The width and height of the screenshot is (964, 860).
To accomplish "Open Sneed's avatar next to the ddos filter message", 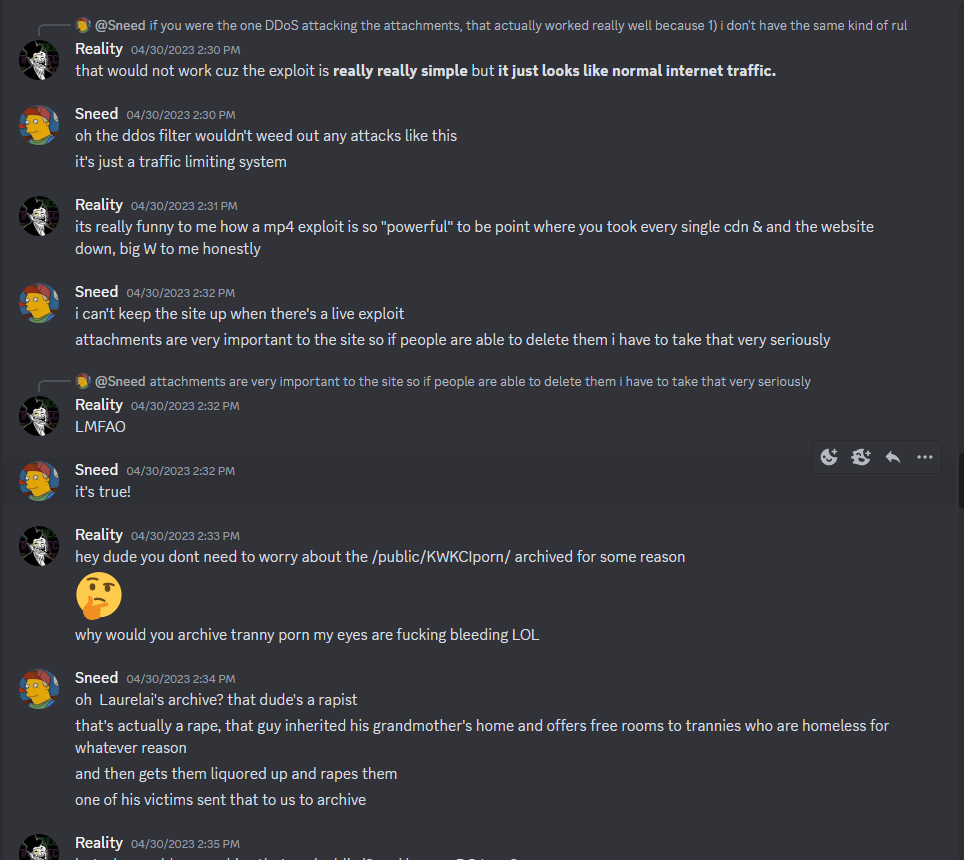I will point(40,125).
